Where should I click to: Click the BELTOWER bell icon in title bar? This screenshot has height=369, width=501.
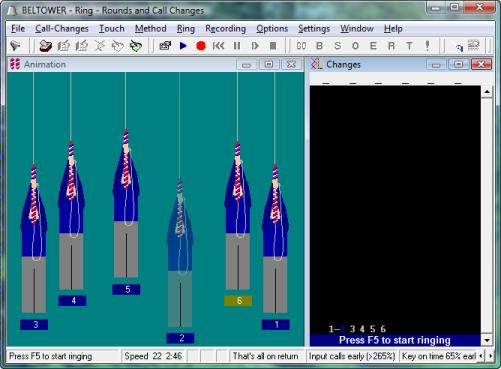[x=12, y=10]
